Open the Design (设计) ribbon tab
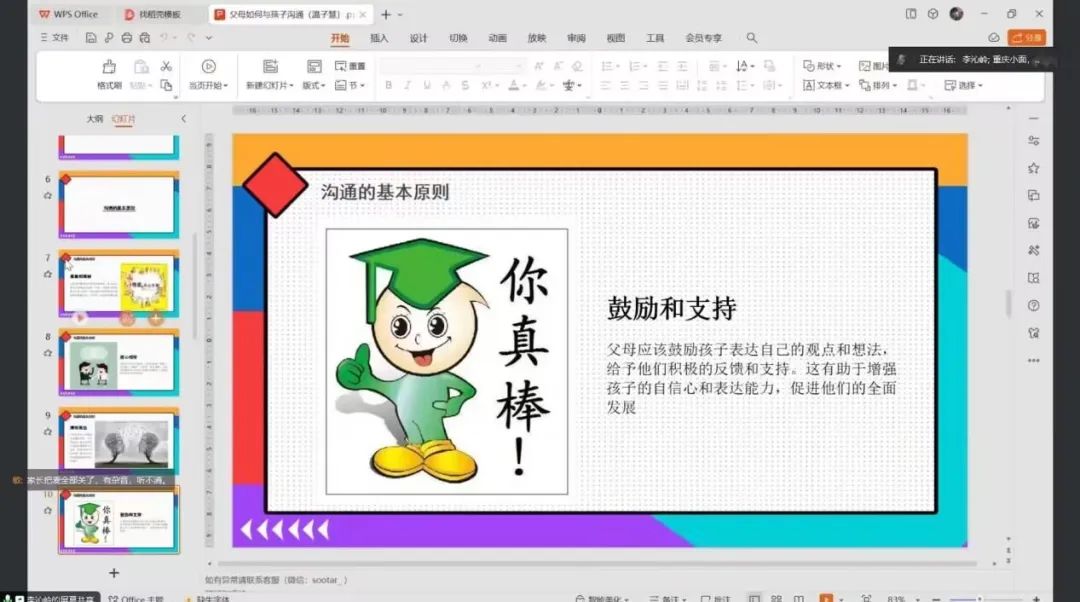The image size is (1080, 602). click(418, 38)
